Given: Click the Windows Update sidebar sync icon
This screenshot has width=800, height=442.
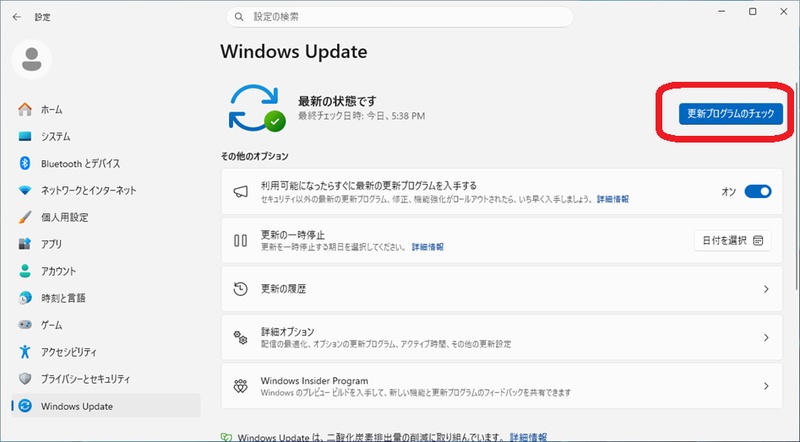Looking at the screenshot, I should tap(25, 406).
